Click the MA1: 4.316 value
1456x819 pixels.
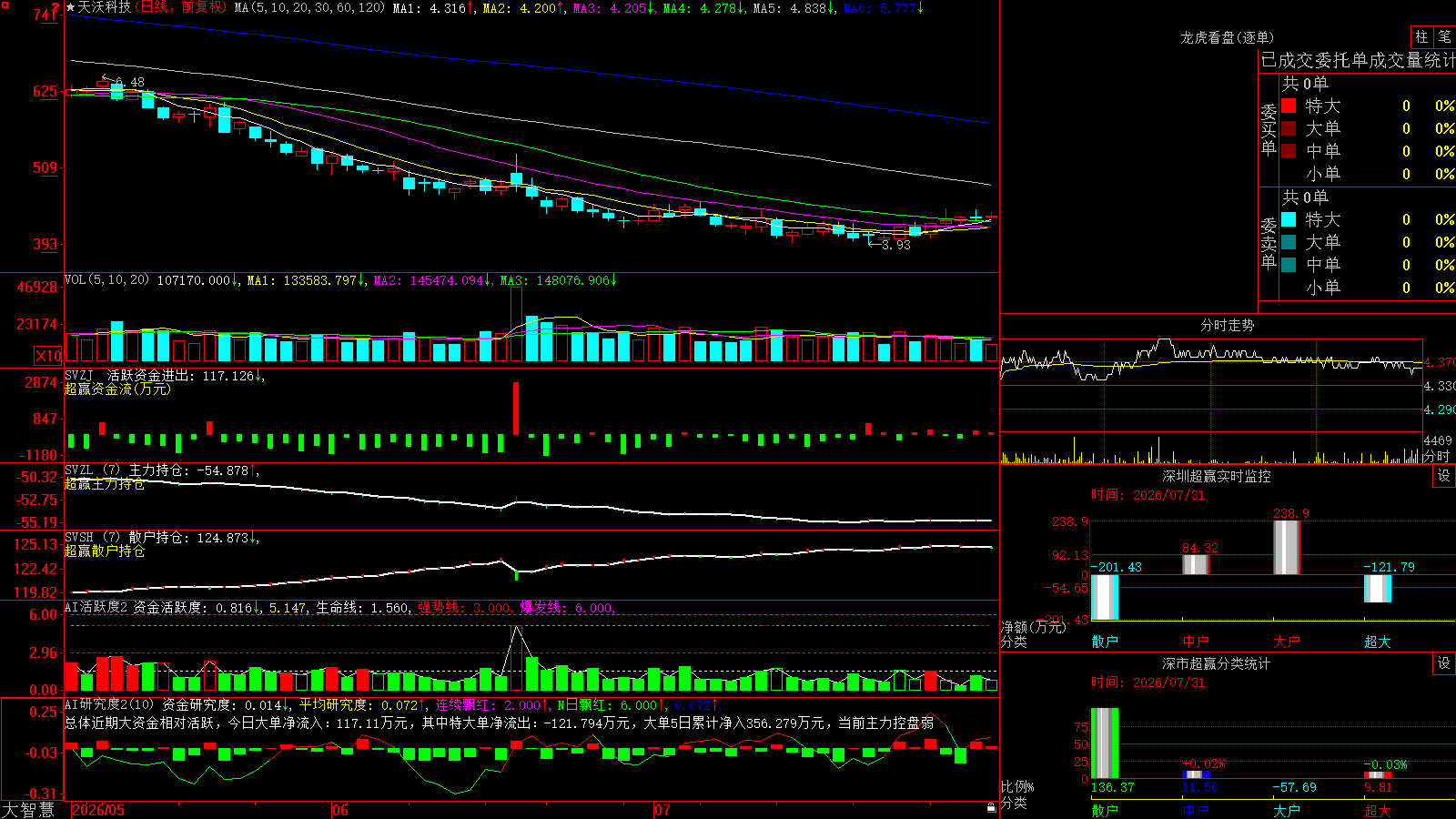point(432,8)
